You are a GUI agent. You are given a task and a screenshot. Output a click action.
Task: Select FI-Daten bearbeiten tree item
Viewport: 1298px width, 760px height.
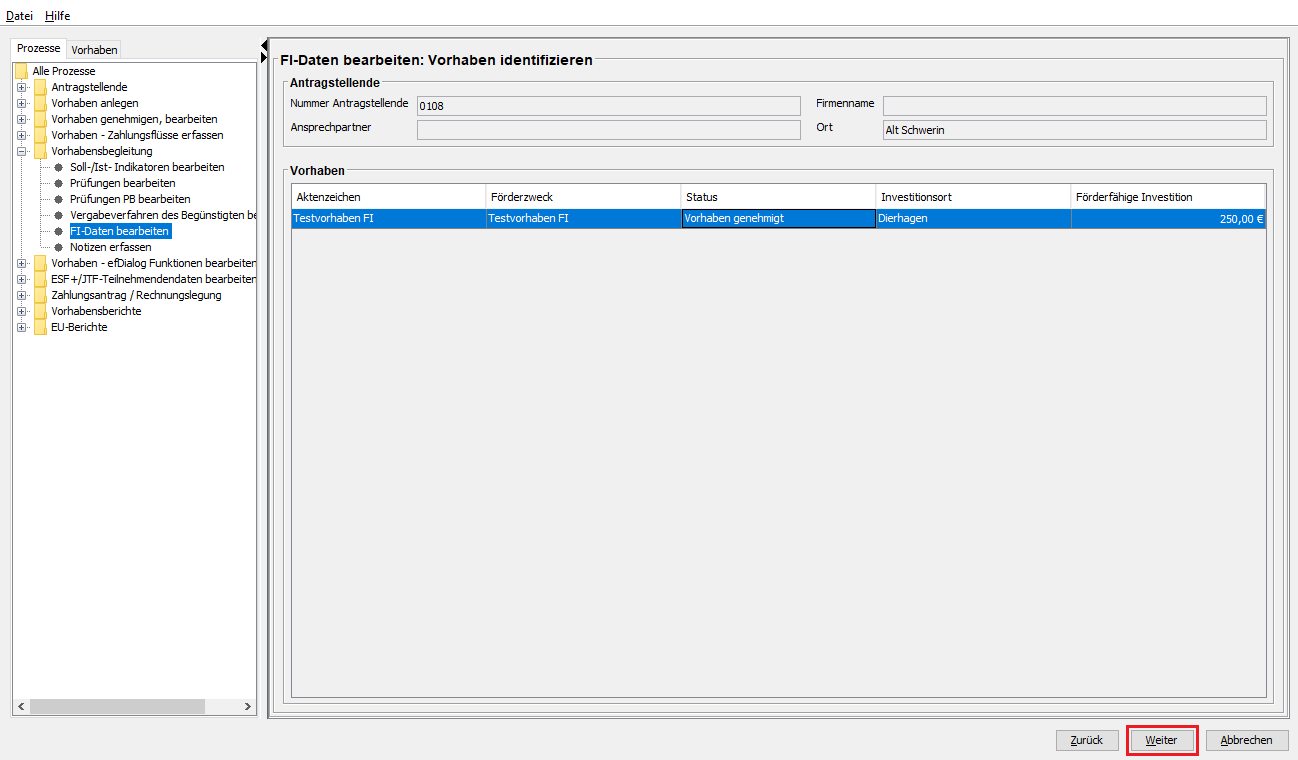click(x=120, y=231)
